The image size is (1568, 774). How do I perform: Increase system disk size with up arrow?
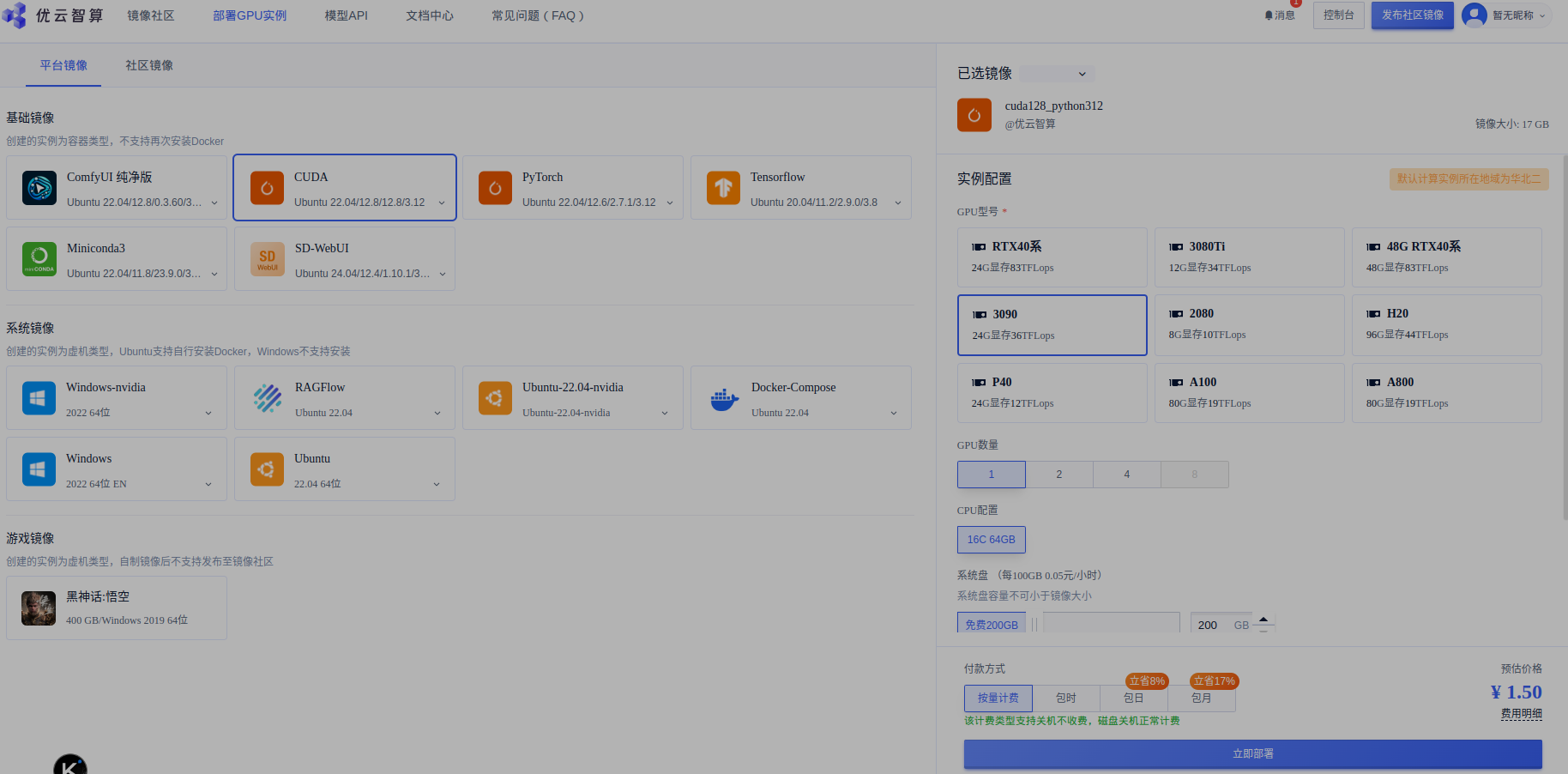(1263, 619)
